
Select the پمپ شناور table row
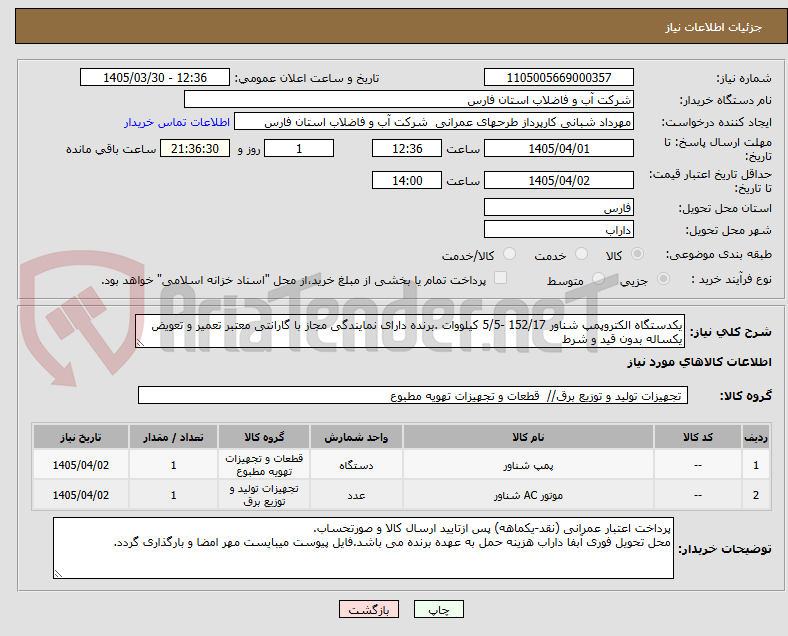tap(401, 465)
